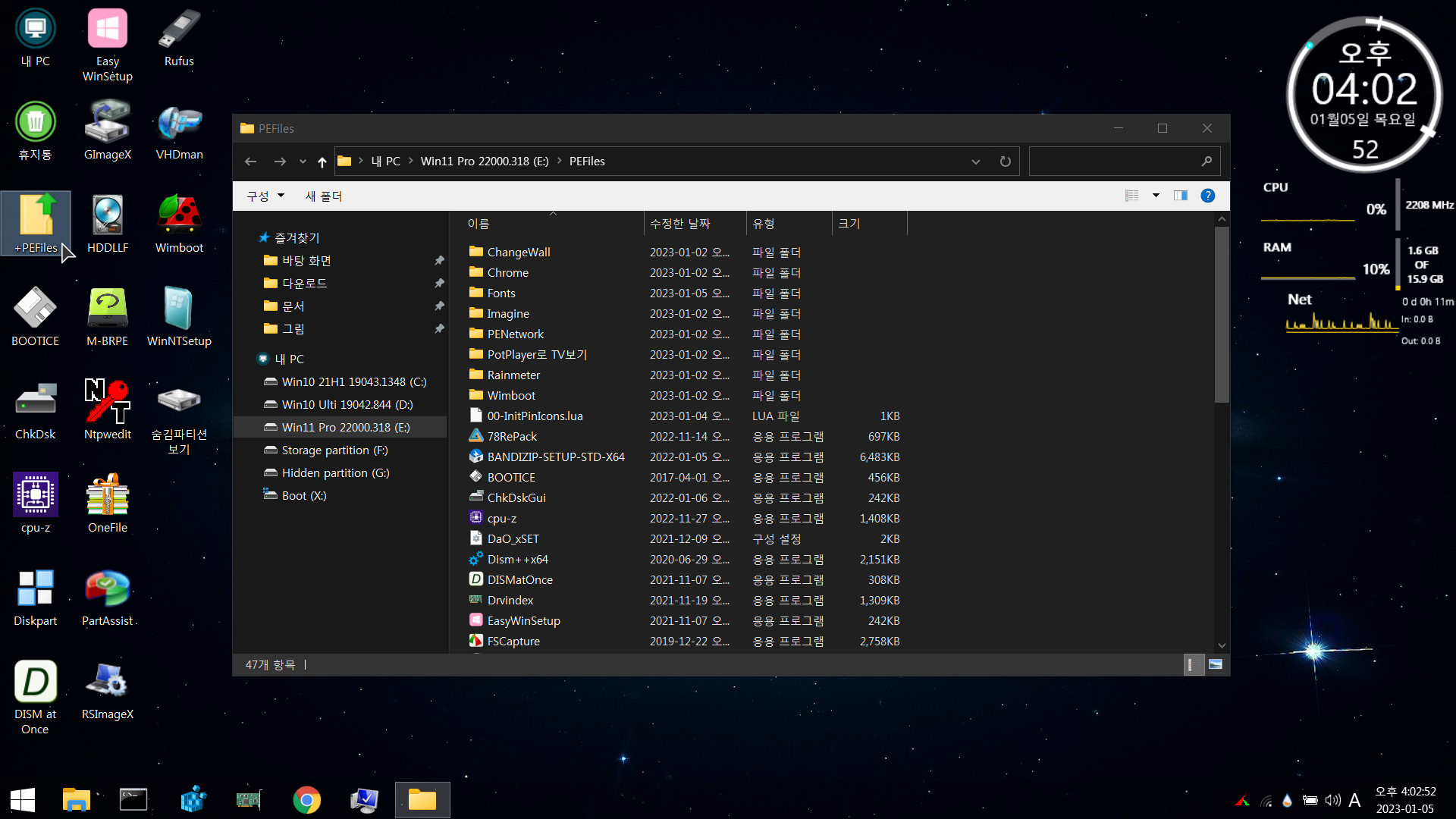Select the Diskpart desktop icon

(x=35, y=598)
